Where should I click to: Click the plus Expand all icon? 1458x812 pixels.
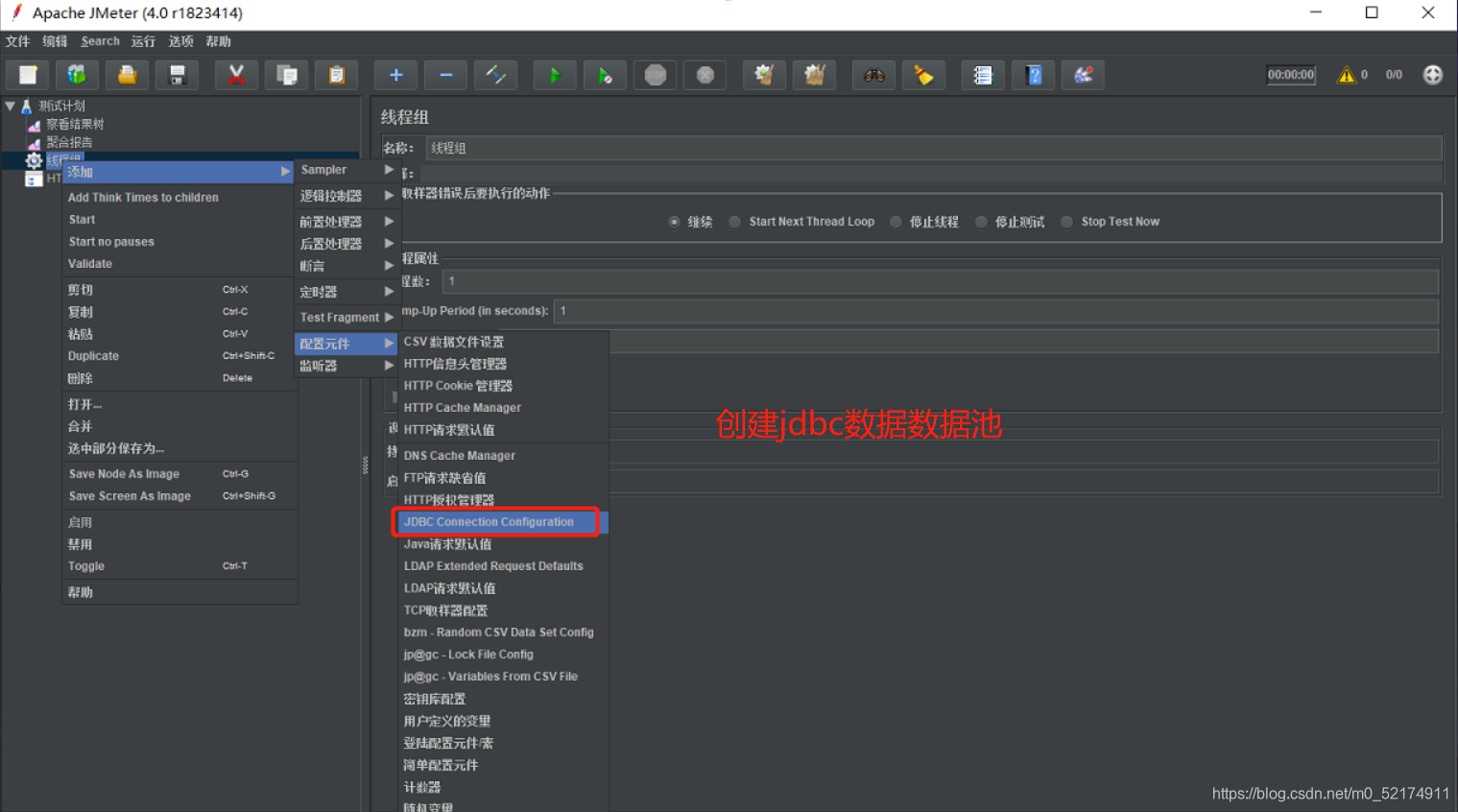coord(395,75)
